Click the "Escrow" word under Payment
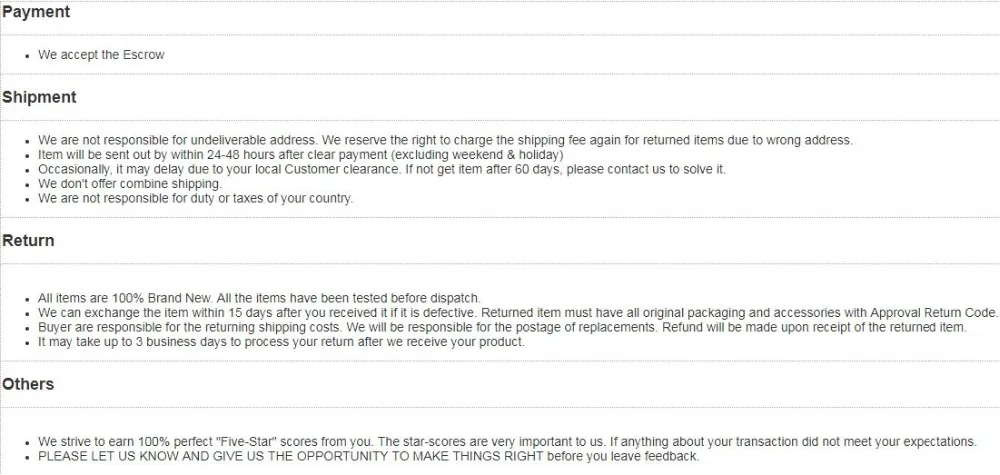The width and height of the screenshot is (1000, 475). tap(145, 55)
